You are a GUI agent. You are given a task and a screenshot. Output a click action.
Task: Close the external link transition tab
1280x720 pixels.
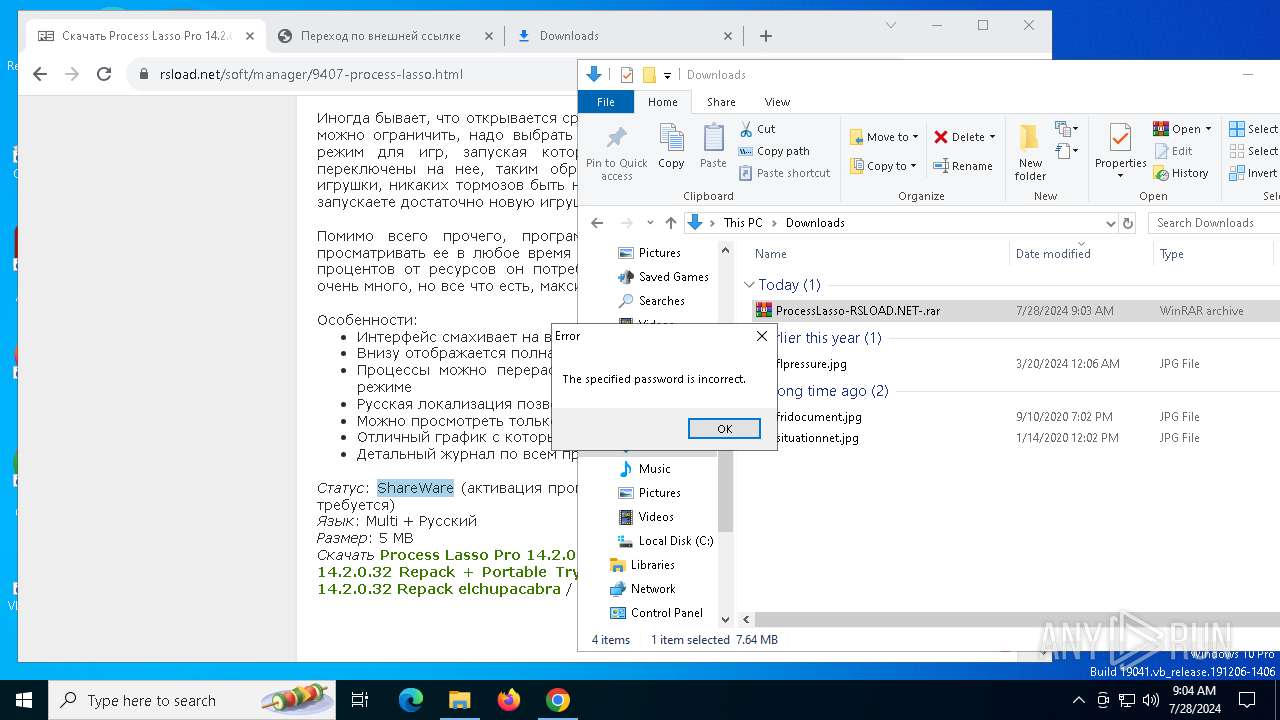(489, 36)
